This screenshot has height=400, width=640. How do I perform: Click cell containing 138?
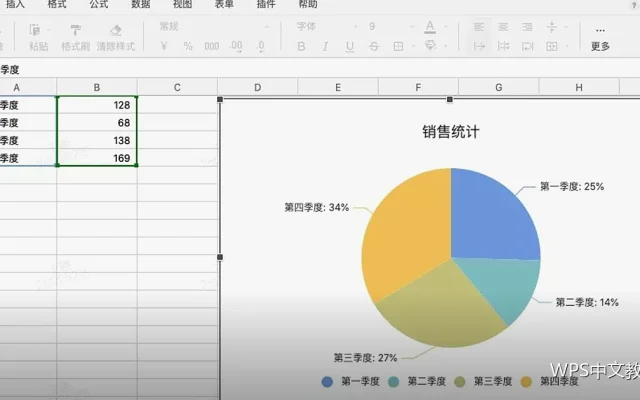coord(97,140)
